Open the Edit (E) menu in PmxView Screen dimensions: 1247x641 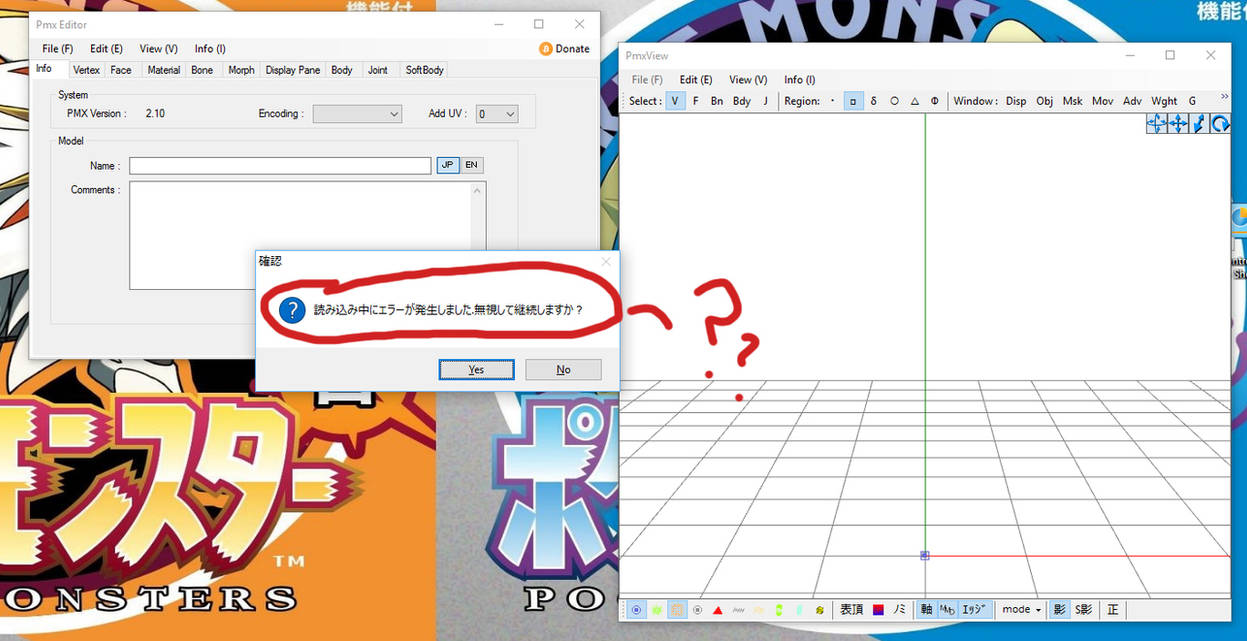pos(696,79)
